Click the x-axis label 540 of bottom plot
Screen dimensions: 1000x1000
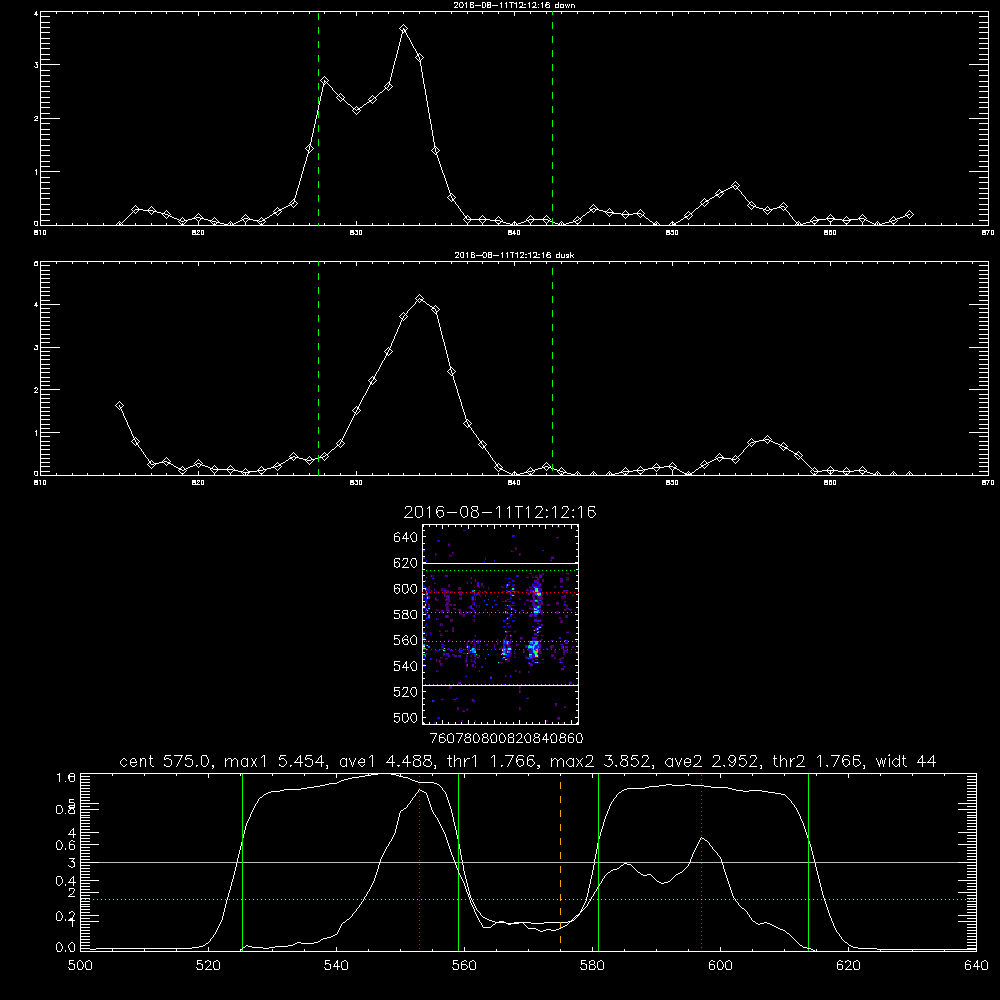pos(336,966)
